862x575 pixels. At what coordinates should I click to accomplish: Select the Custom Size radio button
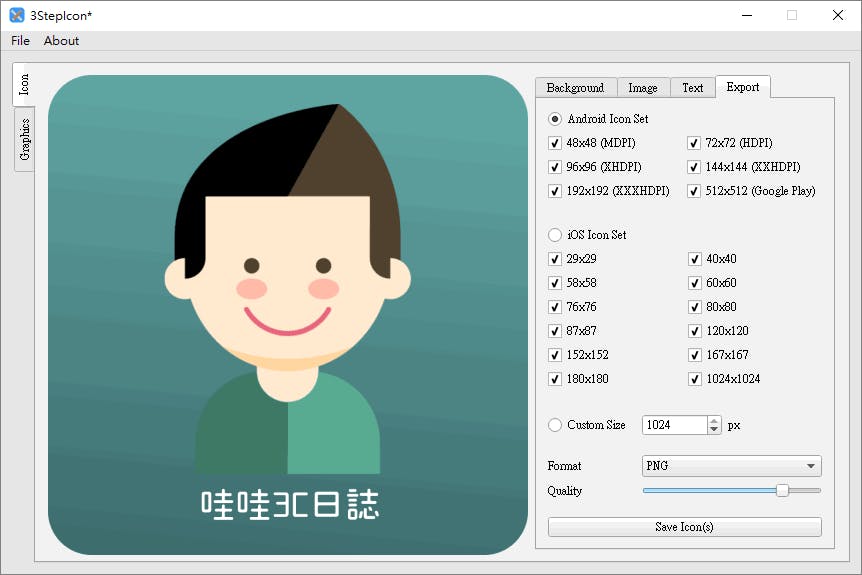coord(555,425)
